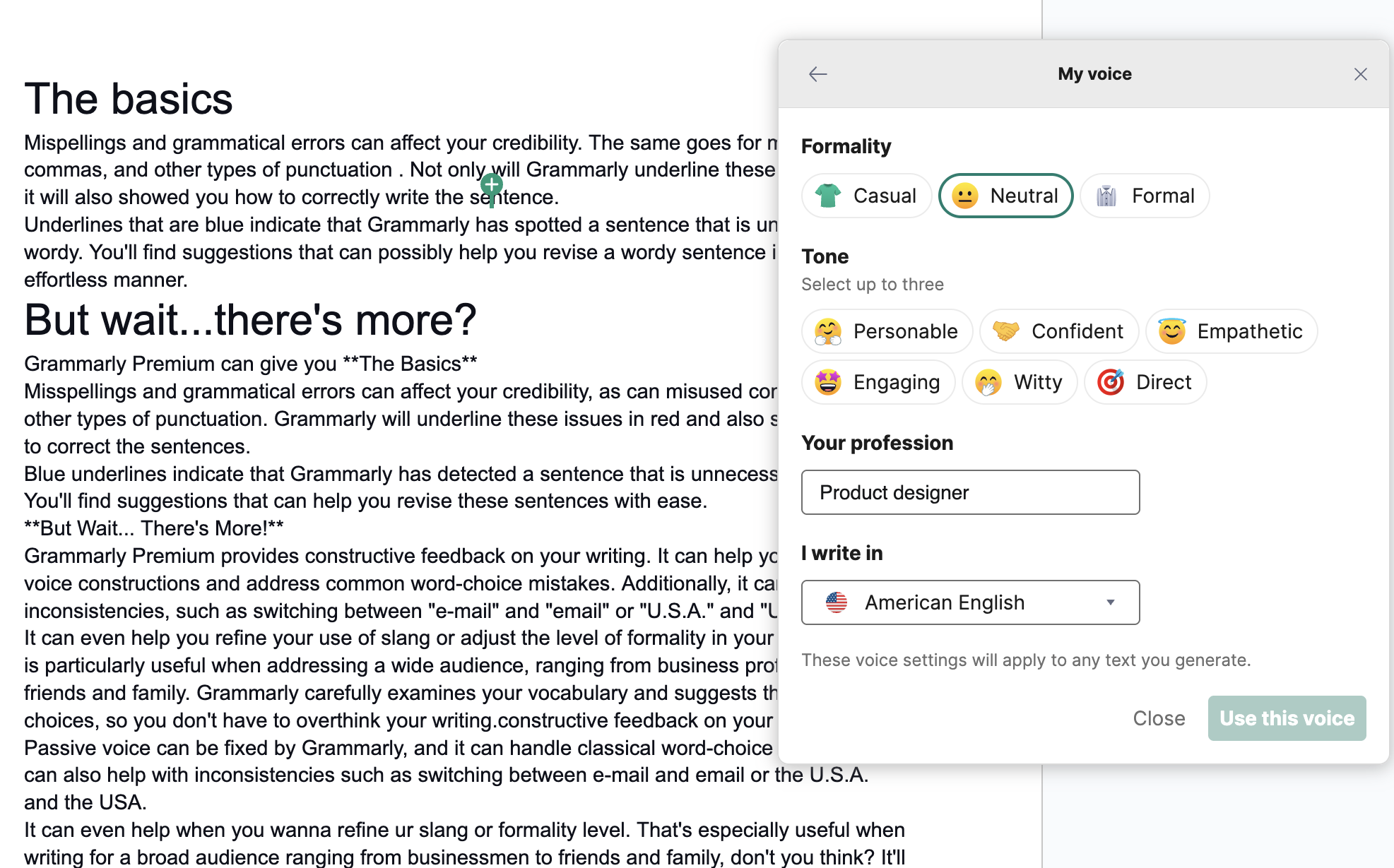Click the back arrow in My voice panel
The height and width of the screenshot is (868, 1394).
point(817,73)
